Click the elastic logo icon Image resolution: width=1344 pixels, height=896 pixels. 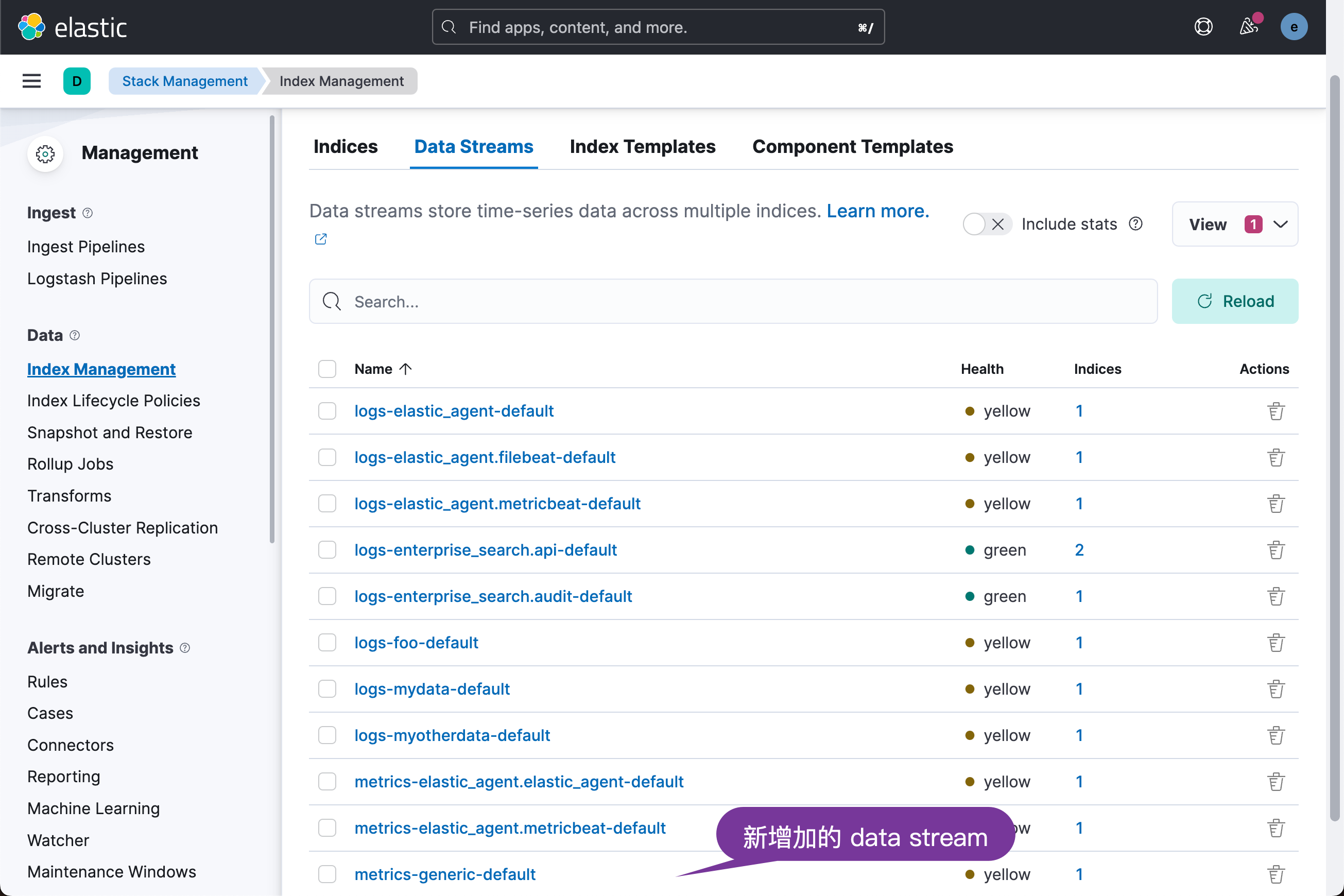point(31,27)
